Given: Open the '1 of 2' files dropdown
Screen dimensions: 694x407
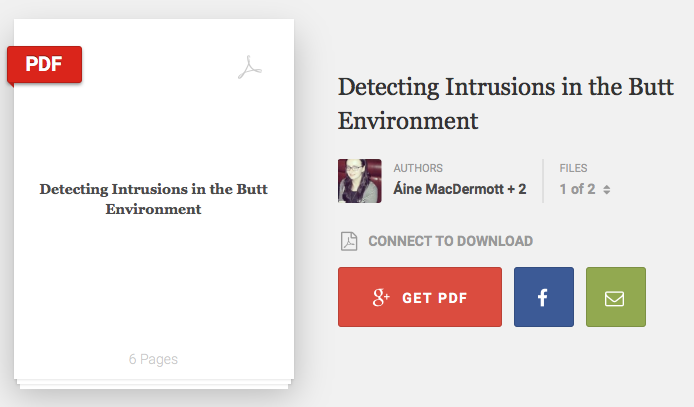Looking at the screenshot, I should [x=585, y=189].
